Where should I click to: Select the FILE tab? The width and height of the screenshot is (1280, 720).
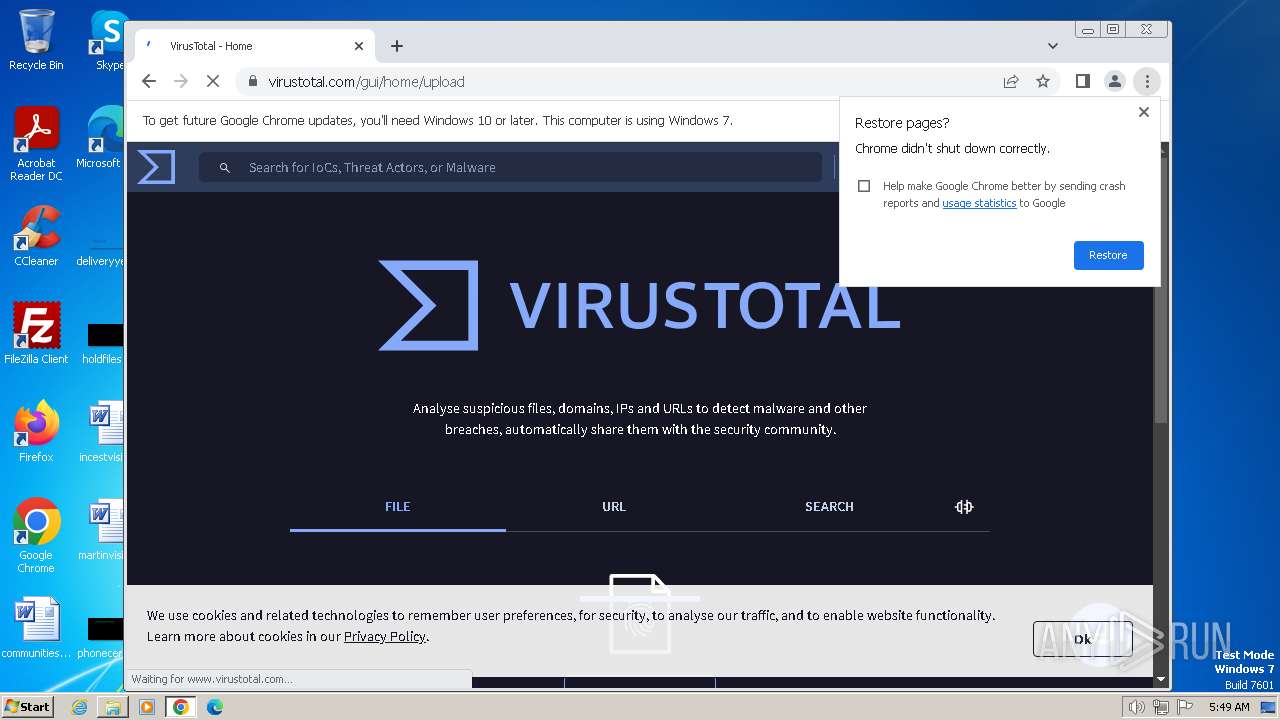coord(398,507)
